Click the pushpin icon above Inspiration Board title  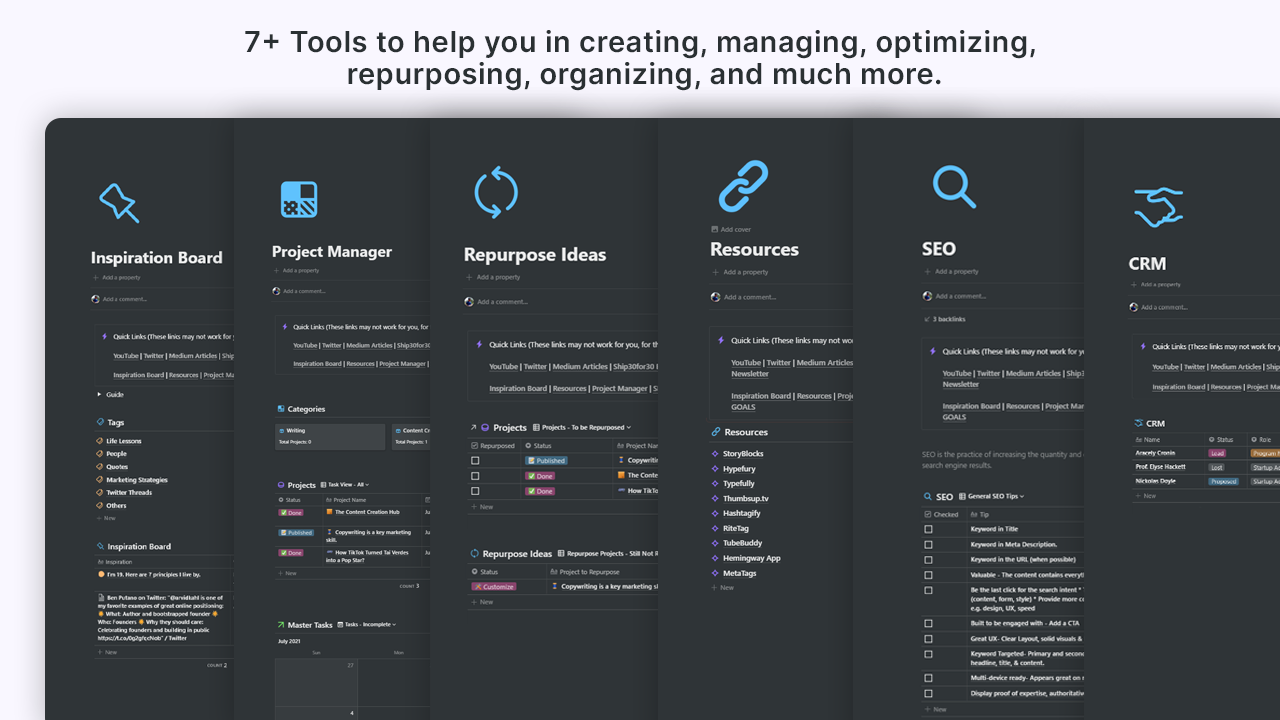point(119,202)
